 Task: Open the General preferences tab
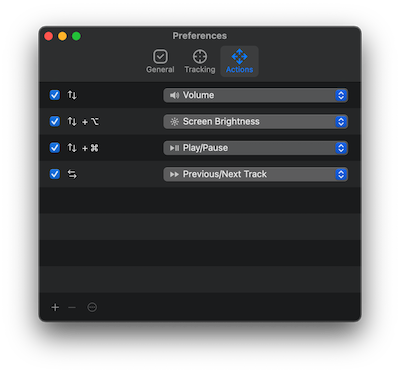pyautogui.click(x=160, y=61)
